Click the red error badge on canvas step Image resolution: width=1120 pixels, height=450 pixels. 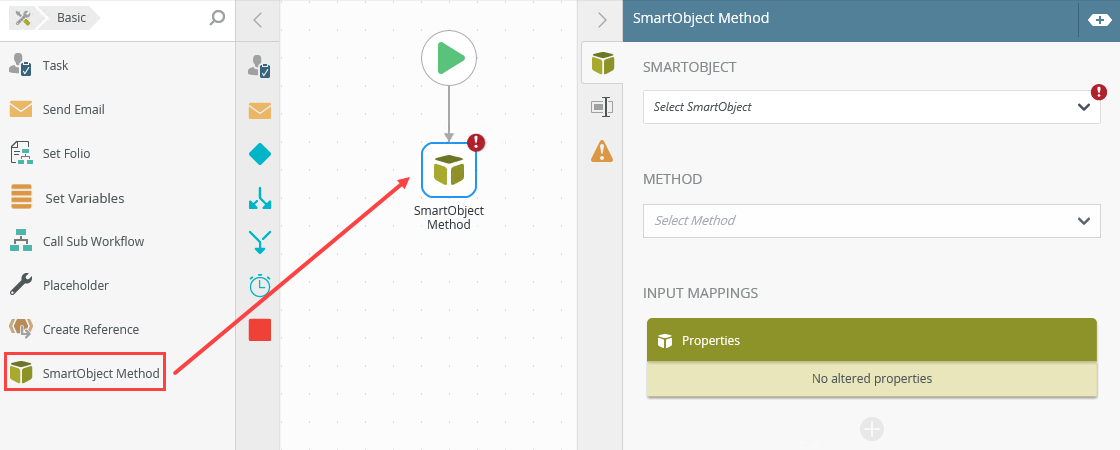[x=476, y=142]
